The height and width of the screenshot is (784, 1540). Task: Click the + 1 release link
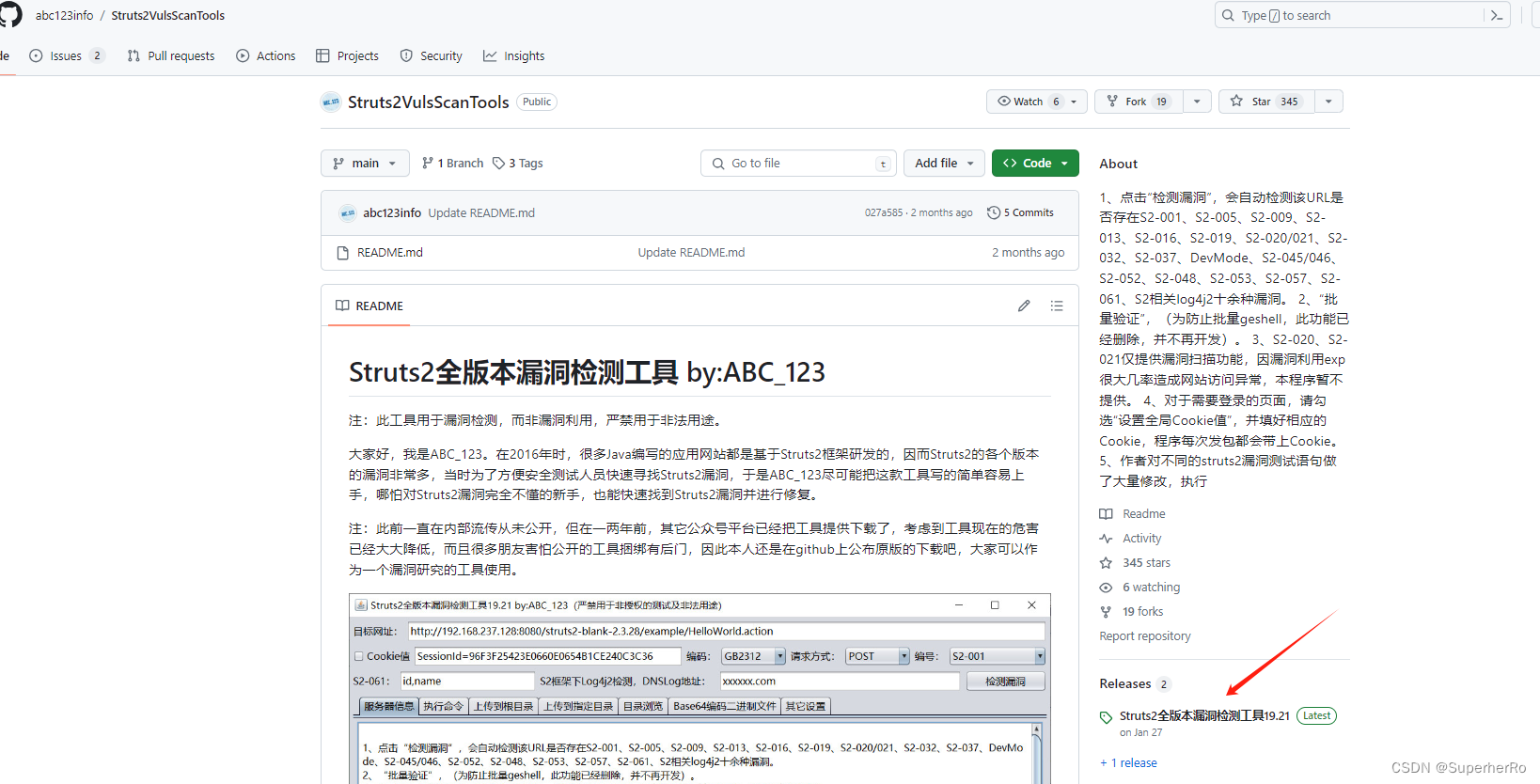1128,763
